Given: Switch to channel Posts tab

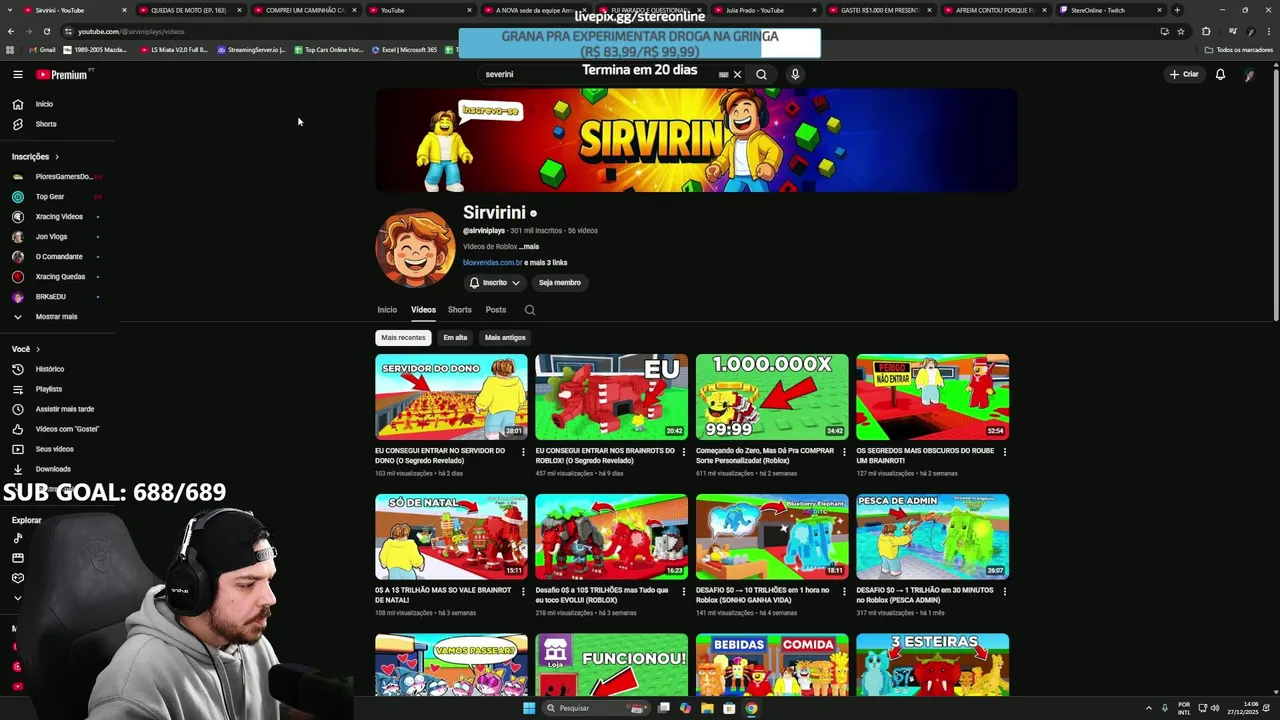Looking at the screenshot, I should click(496, 310).
